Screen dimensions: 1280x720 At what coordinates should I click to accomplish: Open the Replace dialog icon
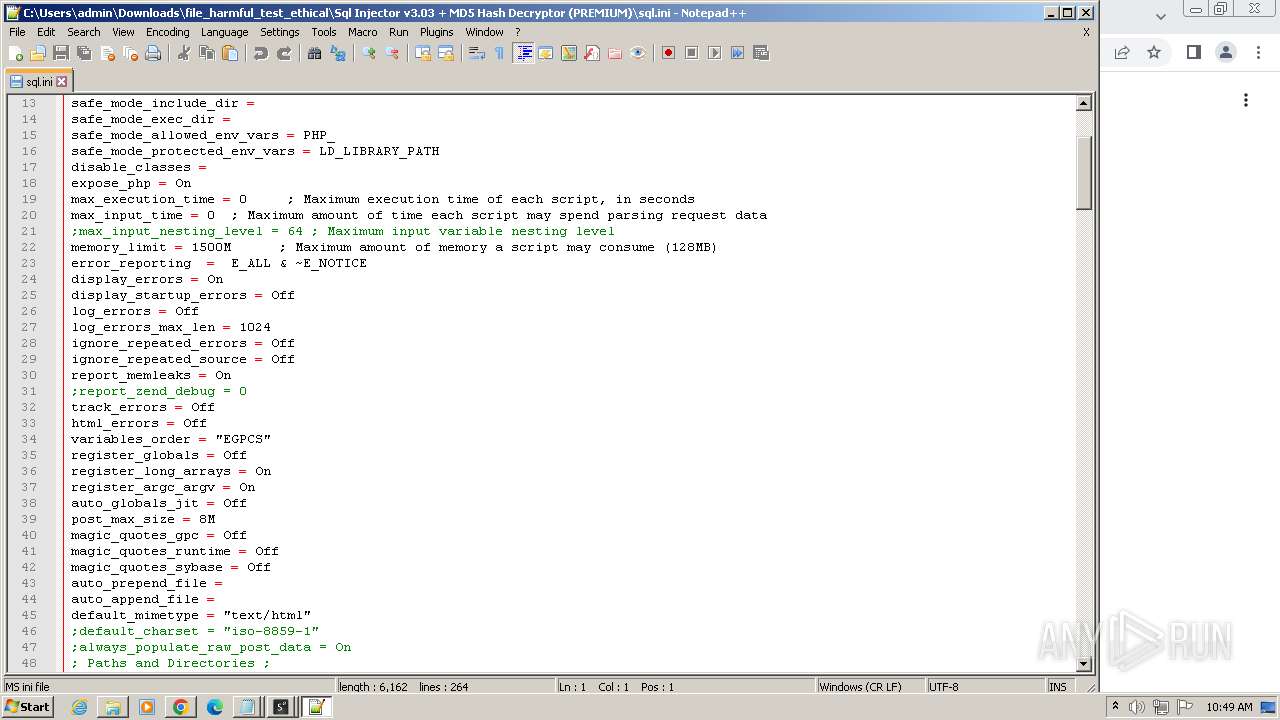[338, 53]
